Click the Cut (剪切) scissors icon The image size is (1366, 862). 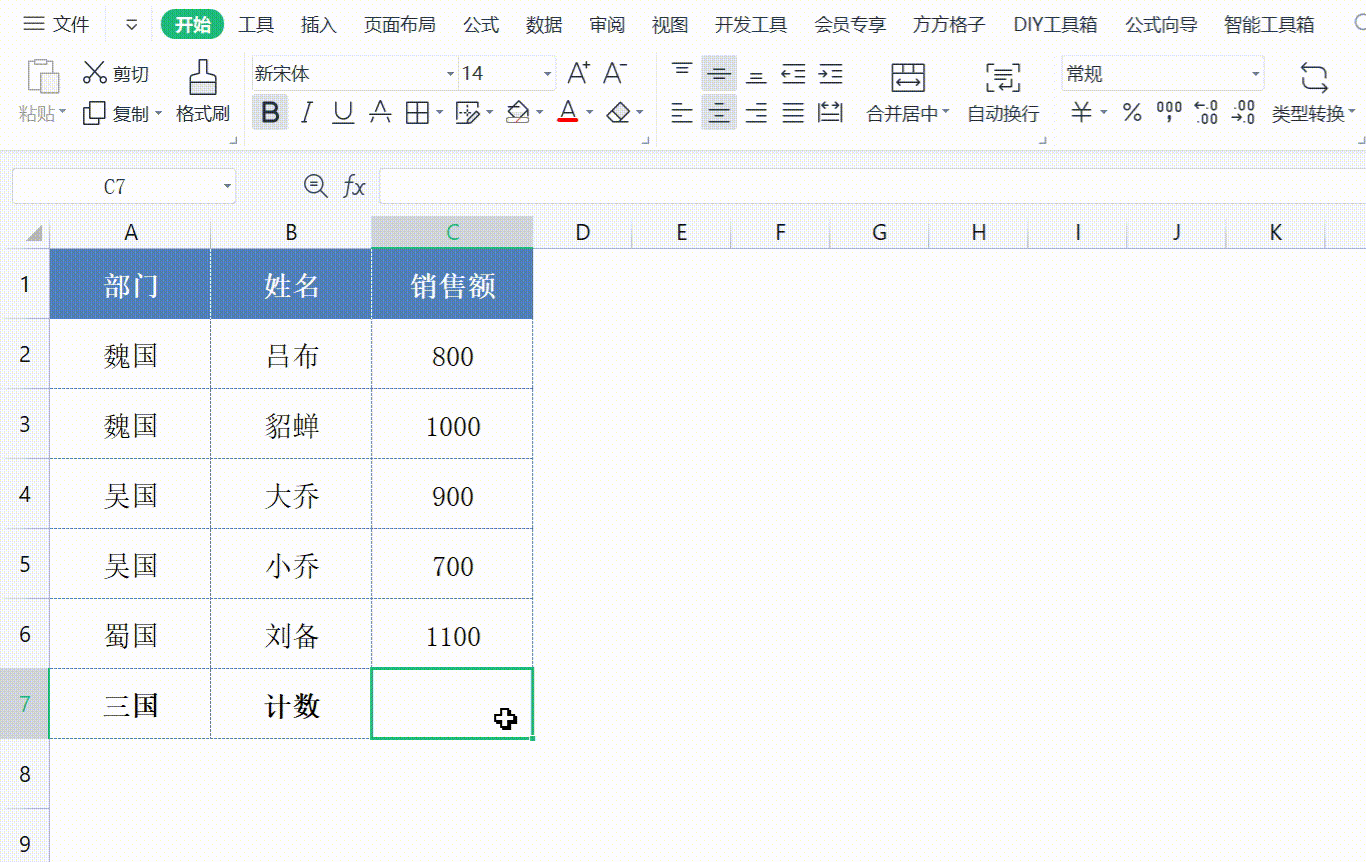(95, 73)
